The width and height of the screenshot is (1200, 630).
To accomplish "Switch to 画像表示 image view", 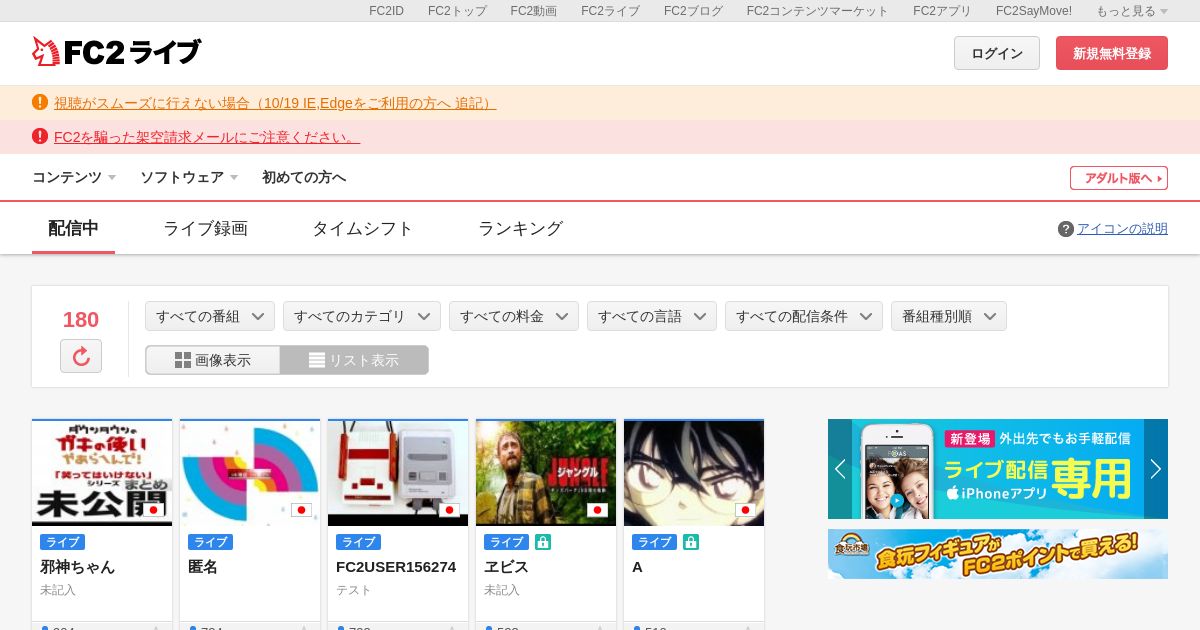I will coord(213,360).
